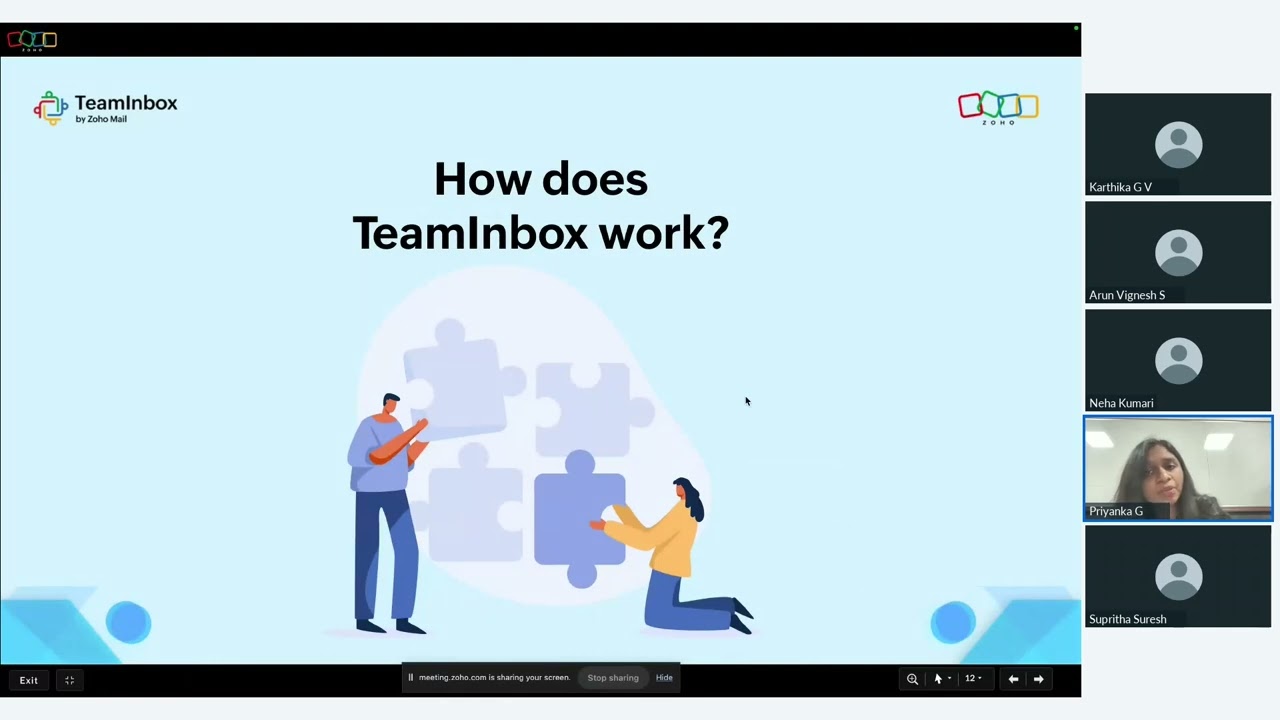Click the Zoho logo in top black bar
Viewport: 1280px width, 720px height.
(x=32, y=40)
